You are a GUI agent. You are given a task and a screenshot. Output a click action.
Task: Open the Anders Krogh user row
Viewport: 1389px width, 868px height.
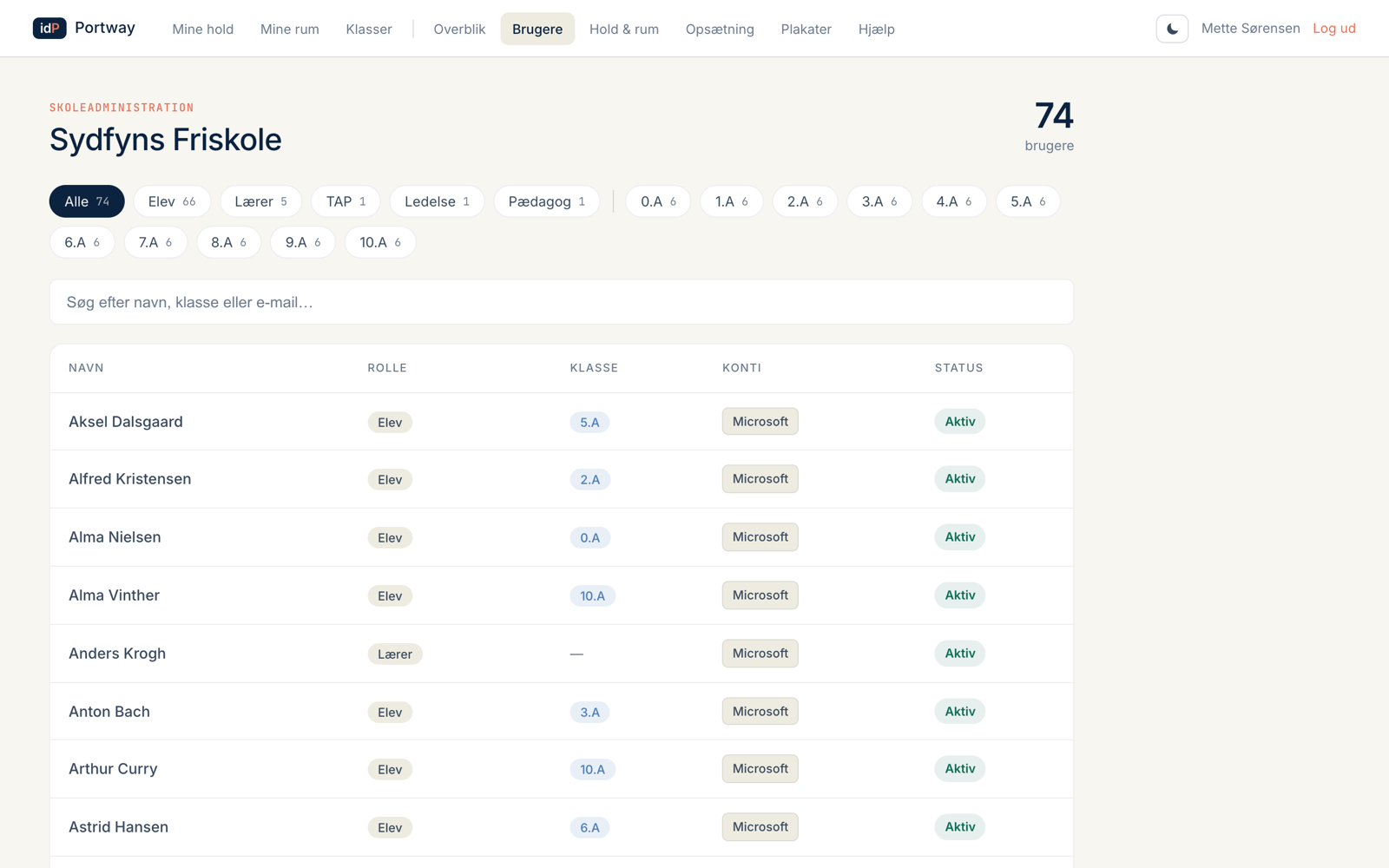tap(562, 654)
